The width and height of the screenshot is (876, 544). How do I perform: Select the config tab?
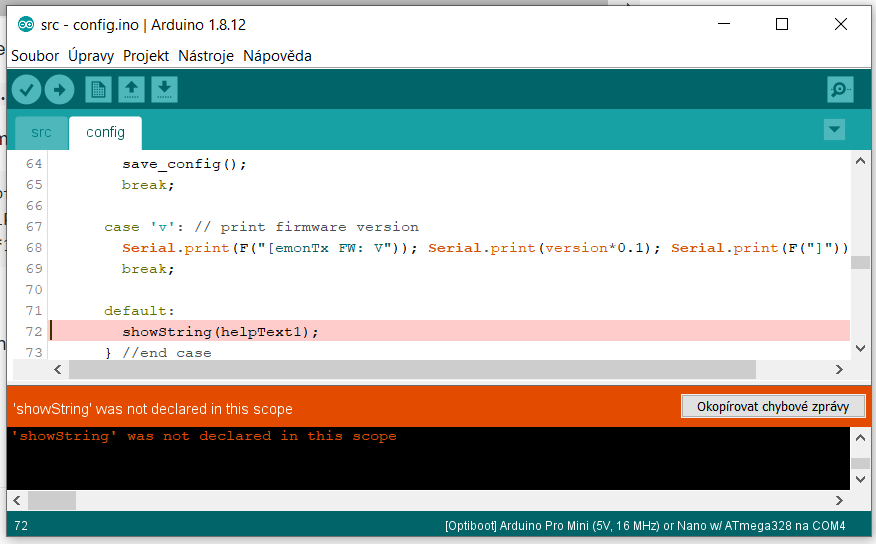pos(105,132)
